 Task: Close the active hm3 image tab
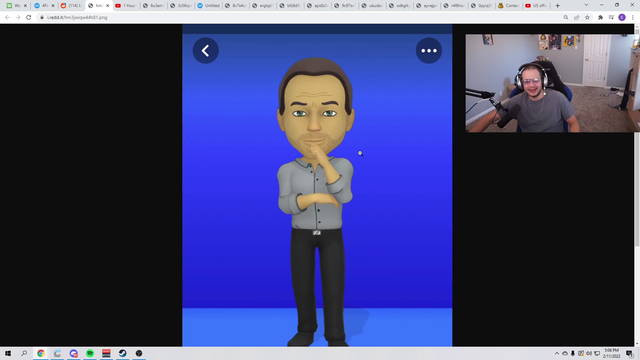pyautogui.click(x=108, y=6)
